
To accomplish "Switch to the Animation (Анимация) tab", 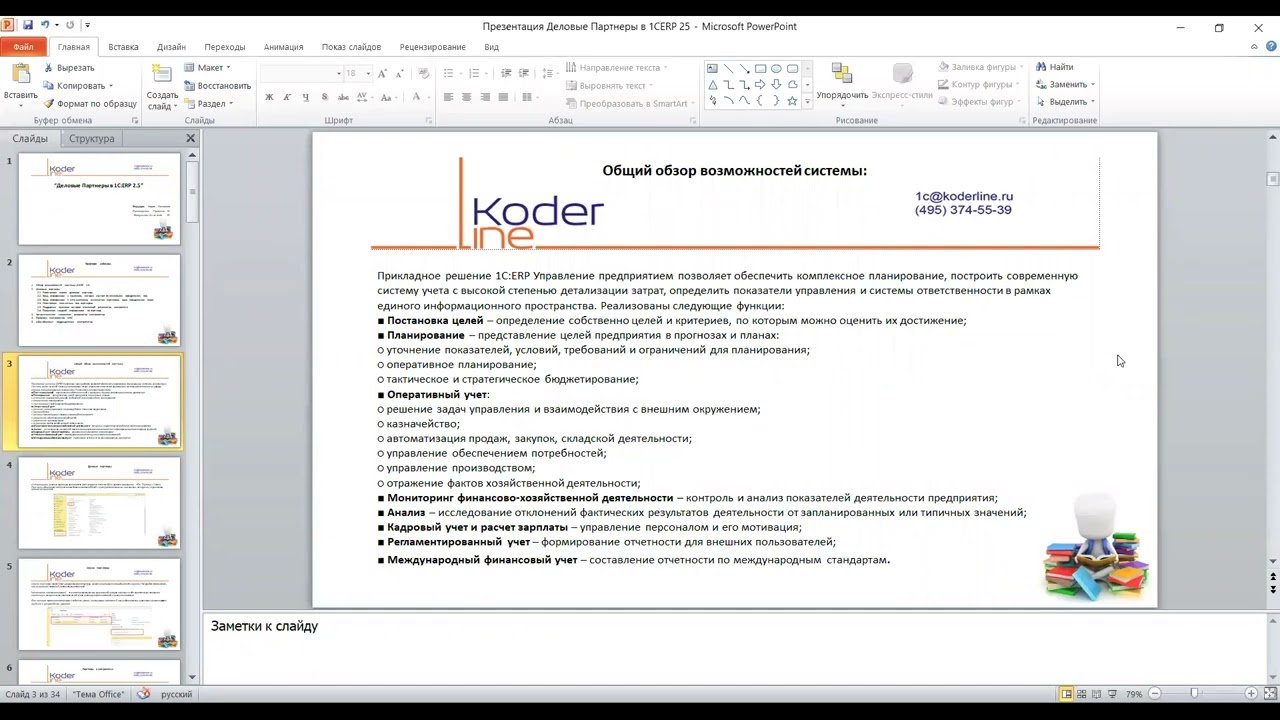I will click(x=284, y=47).
